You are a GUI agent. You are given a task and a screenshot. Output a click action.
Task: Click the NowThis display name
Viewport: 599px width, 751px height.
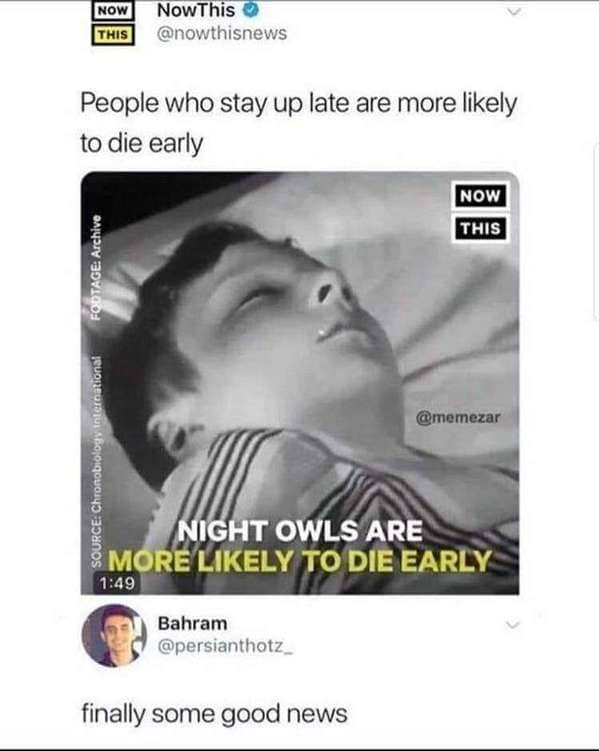click(x=196, y=11)
